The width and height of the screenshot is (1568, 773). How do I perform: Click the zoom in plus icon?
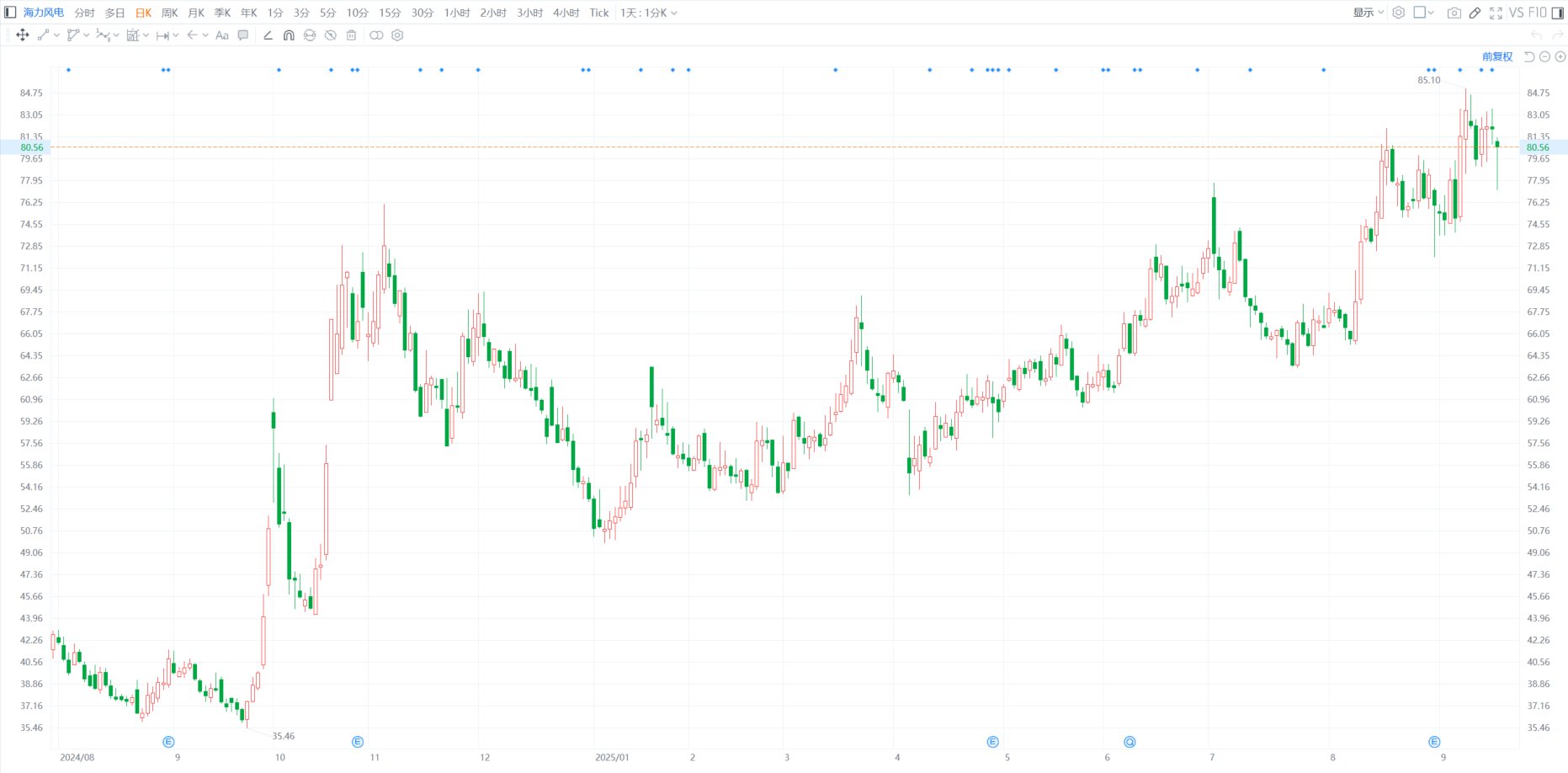(x=1560, y=56)
